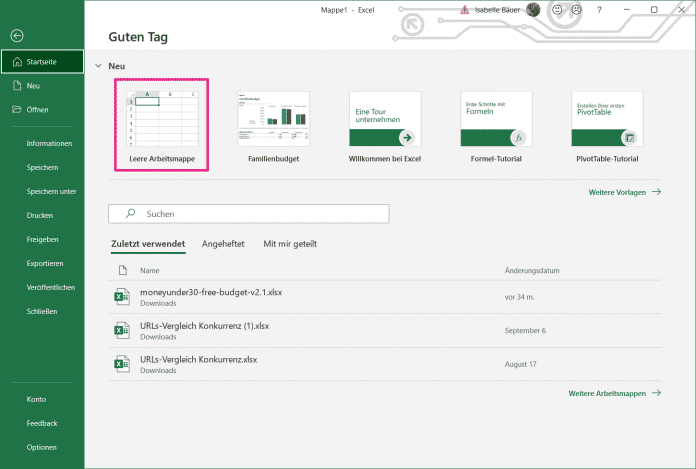Screen dimensions: 696x469
Task: Open moneyunder30-free-budget-v2.1.xlsx file
Action: pyautogui.click(x=385, y=297)
